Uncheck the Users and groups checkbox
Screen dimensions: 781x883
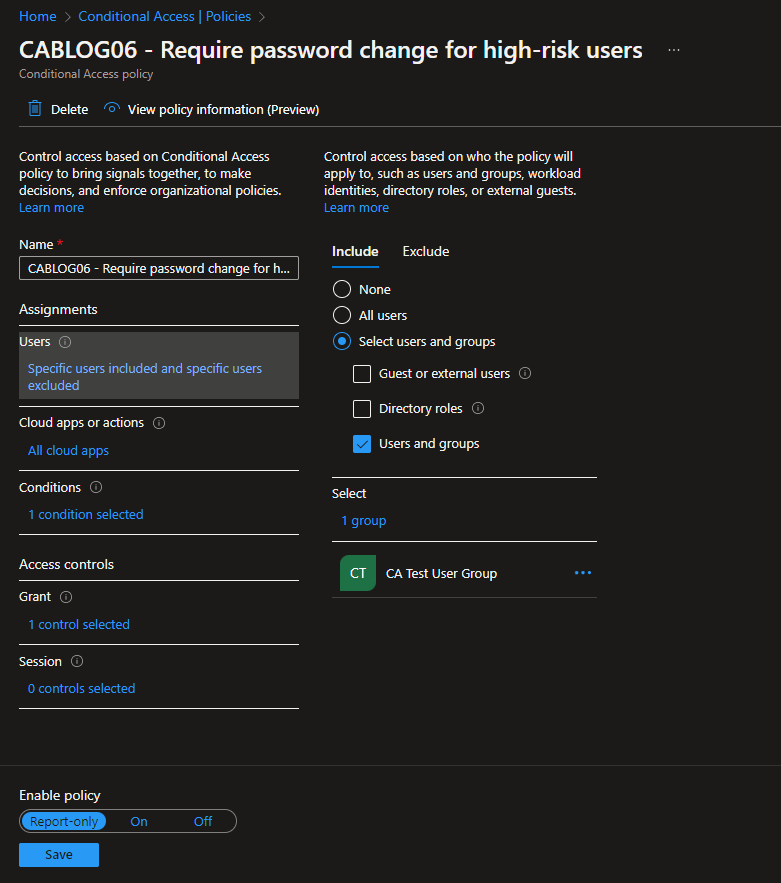click(362, 444)
